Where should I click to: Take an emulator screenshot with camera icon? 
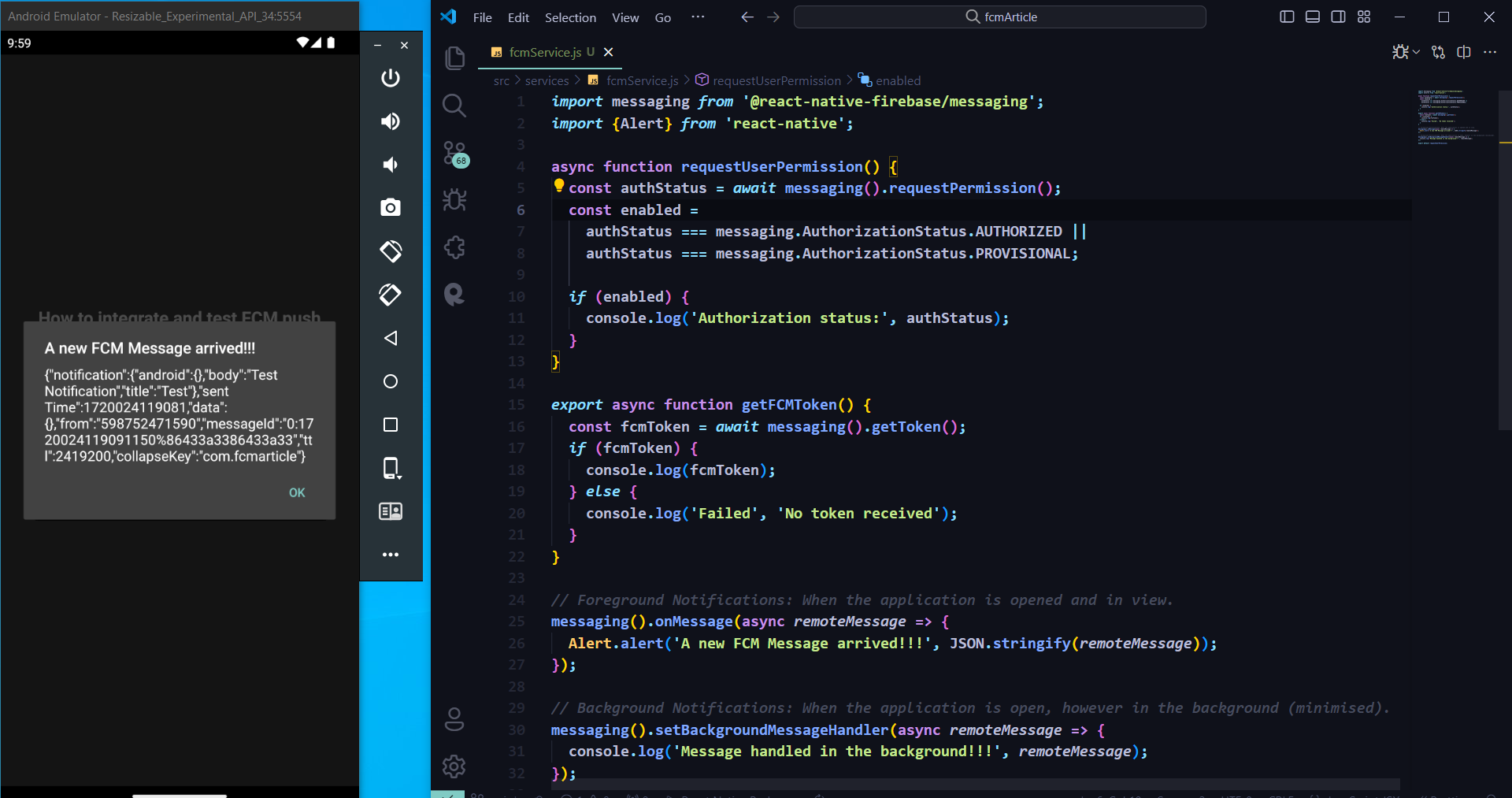coord(391,207)
